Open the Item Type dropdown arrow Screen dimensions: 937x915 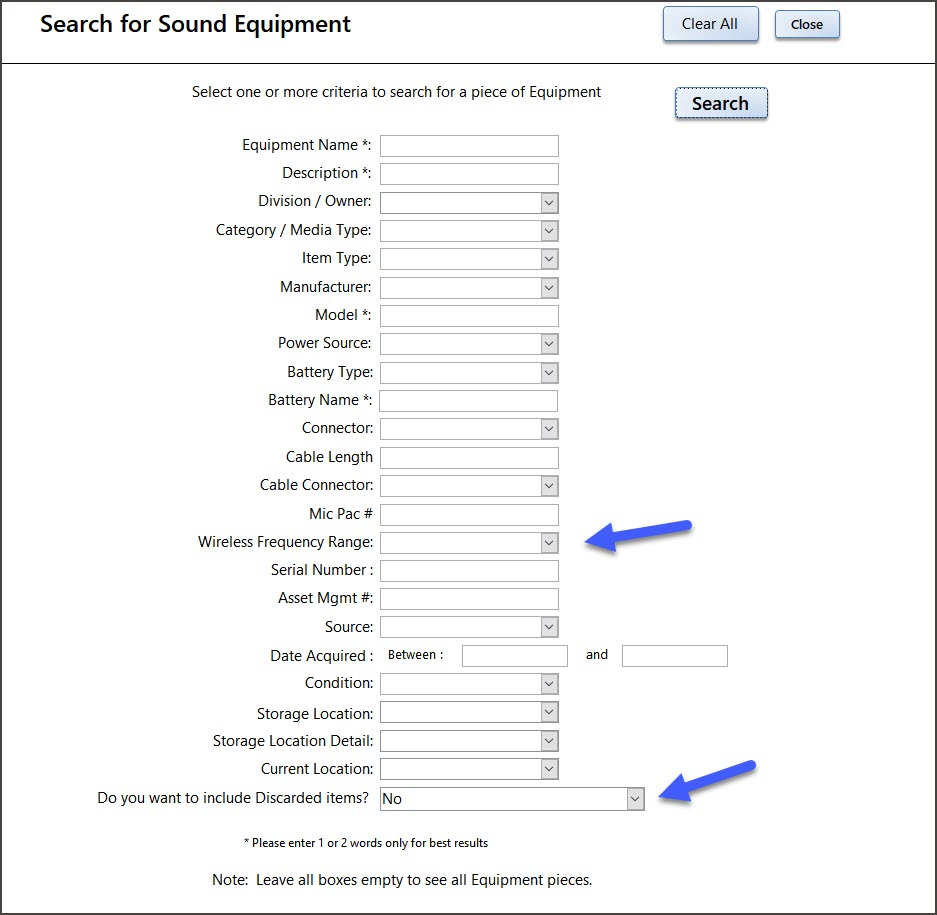(x=549, y=259)
